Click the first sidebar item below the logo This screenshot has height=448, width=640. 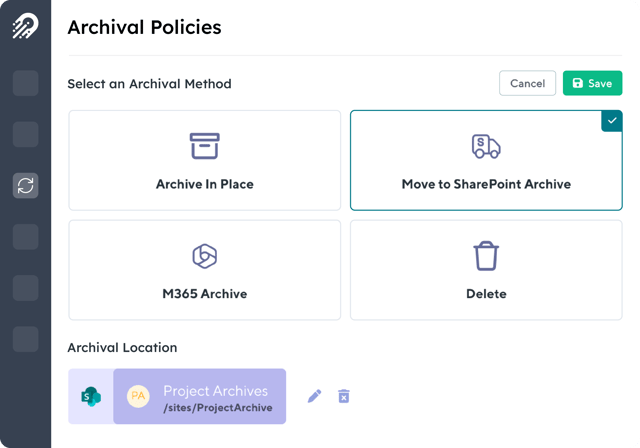25,83
